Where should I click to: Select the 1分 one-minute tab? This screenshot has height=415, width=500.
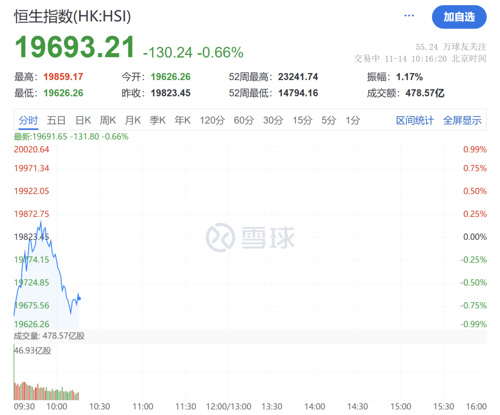coord(353,120)
